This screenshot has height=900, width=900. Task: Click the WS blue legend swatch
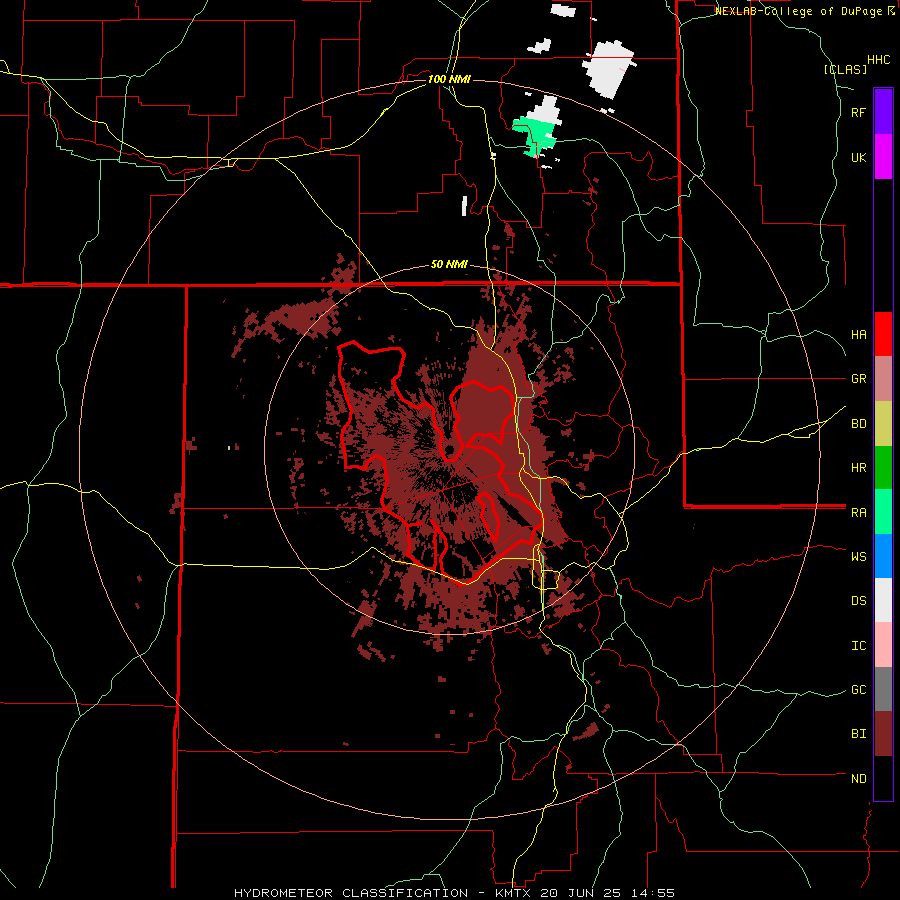883,556
